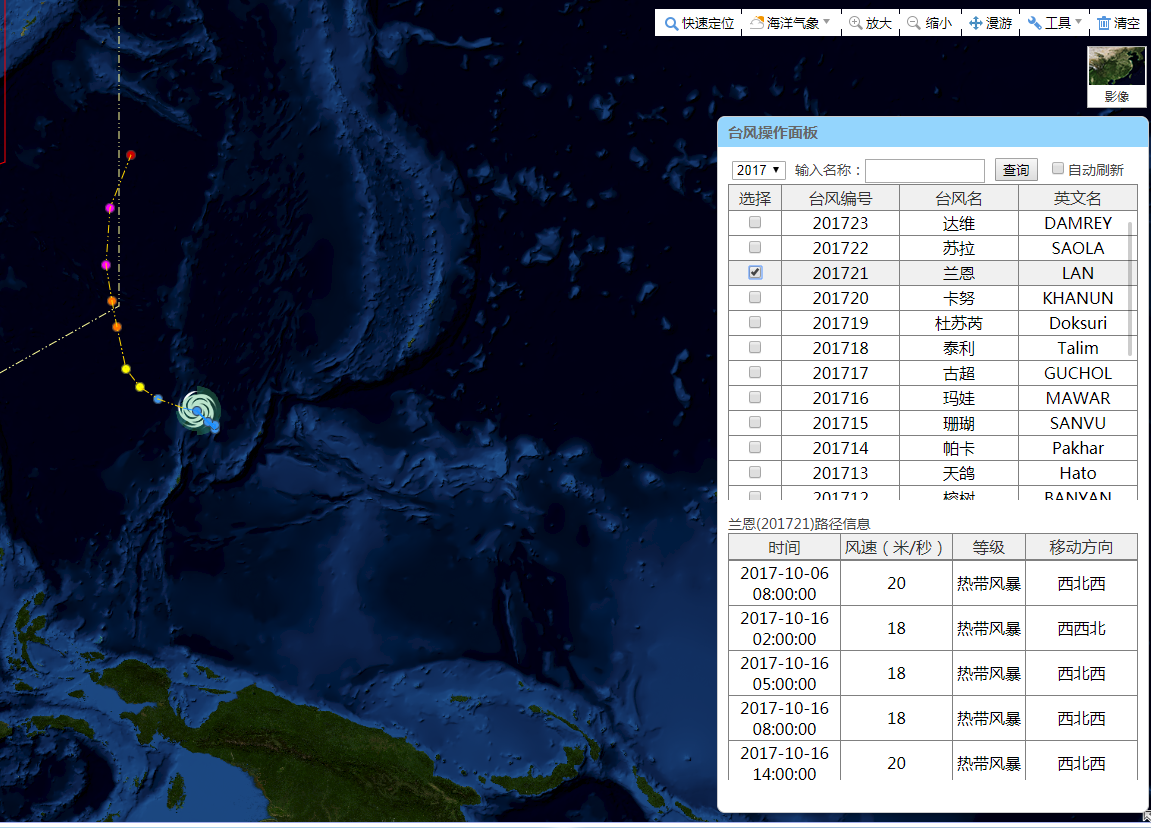1151x828 pixels.
Task: Click the 风速（米/秒）column header
Action: click(x=896, y=547)
